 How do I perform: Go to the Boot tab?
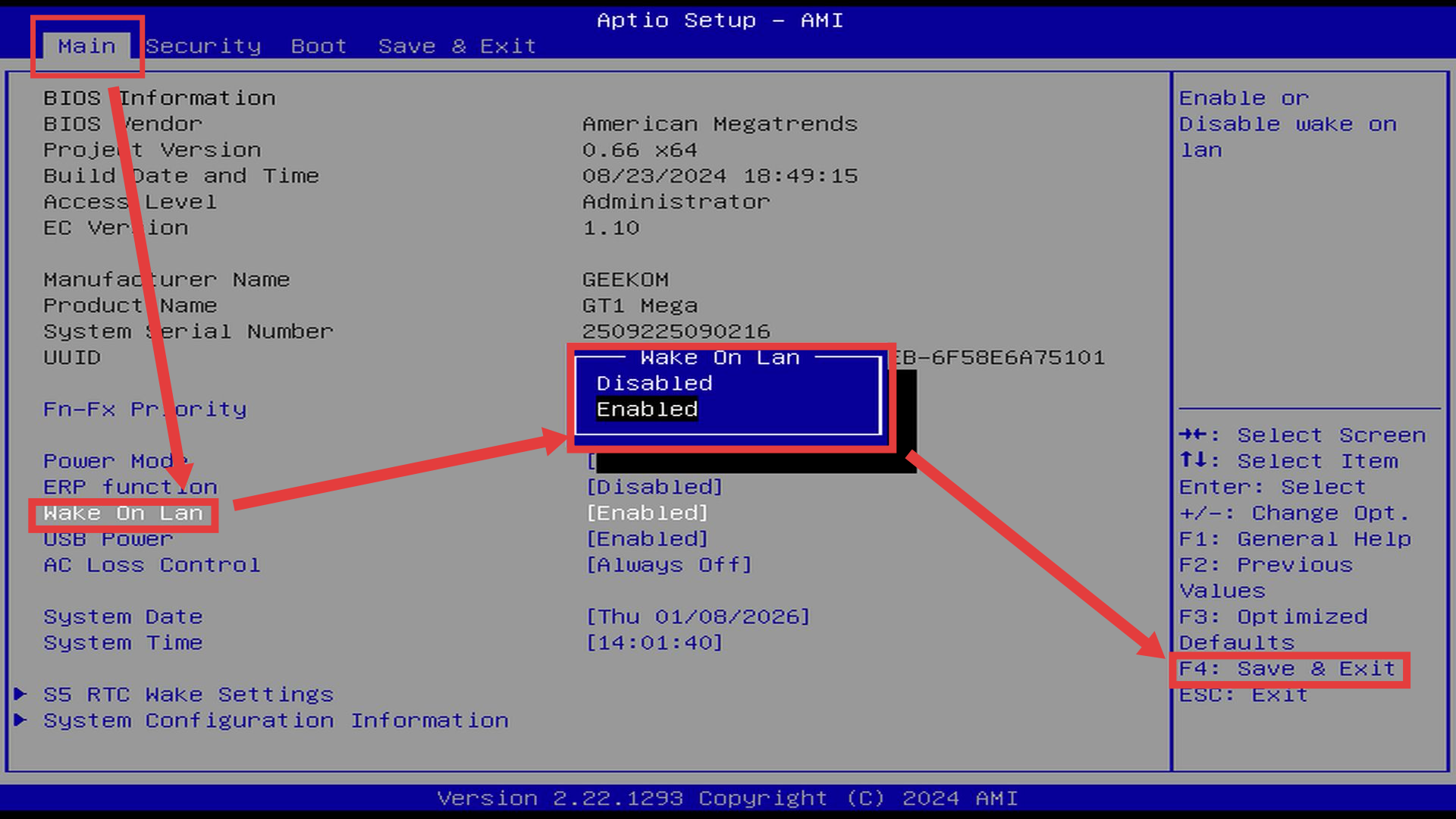pos(318,46)
